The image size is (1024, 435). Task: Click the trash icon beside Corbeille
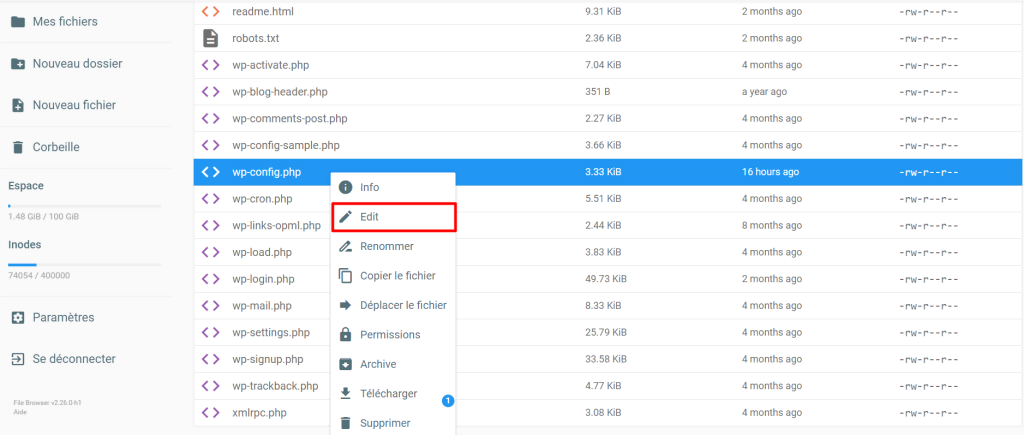coord(18,147)
